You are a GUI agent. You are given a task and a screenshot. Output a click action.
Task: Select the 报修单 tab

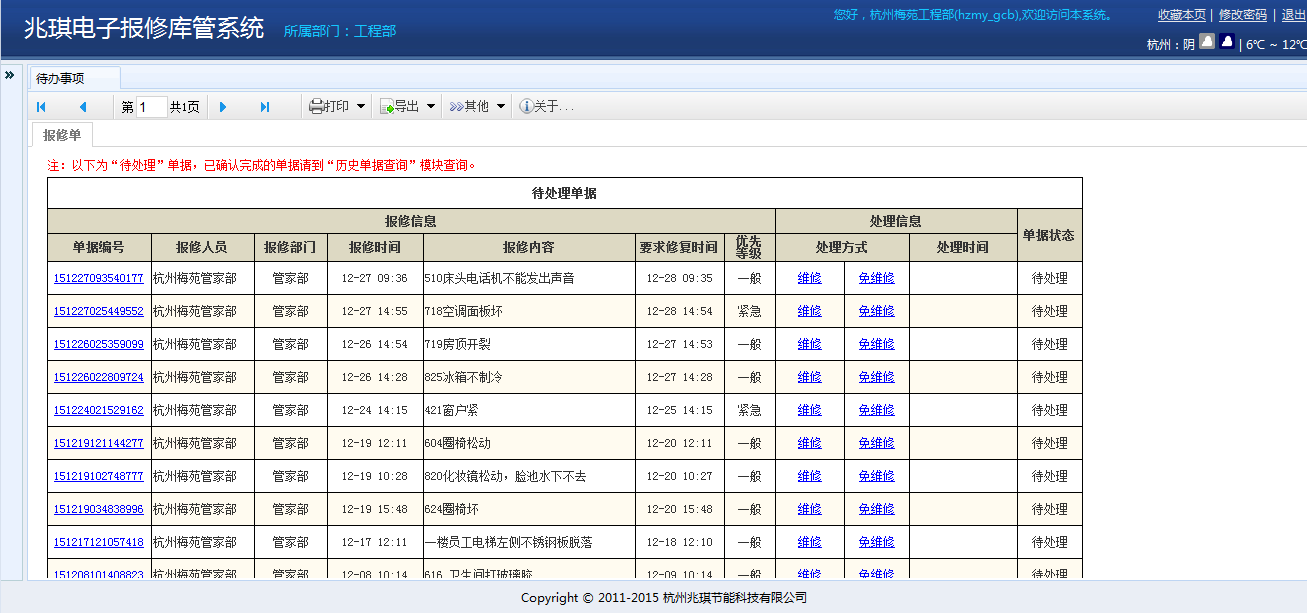62,135
